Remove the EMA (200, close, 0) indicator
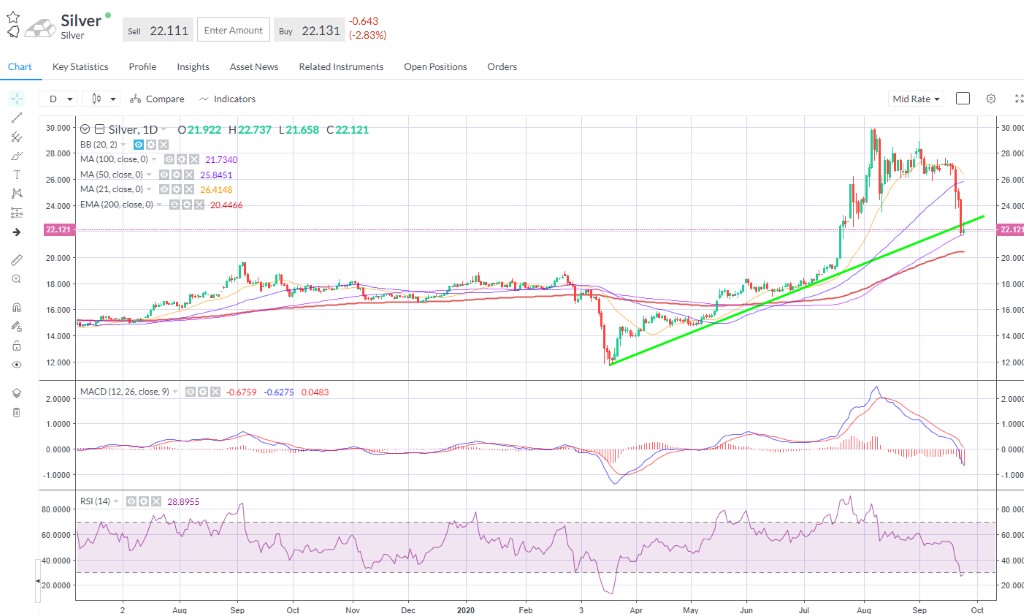Image resolution: width=1024 pixels, height=614 pixels. pos(199,204)
